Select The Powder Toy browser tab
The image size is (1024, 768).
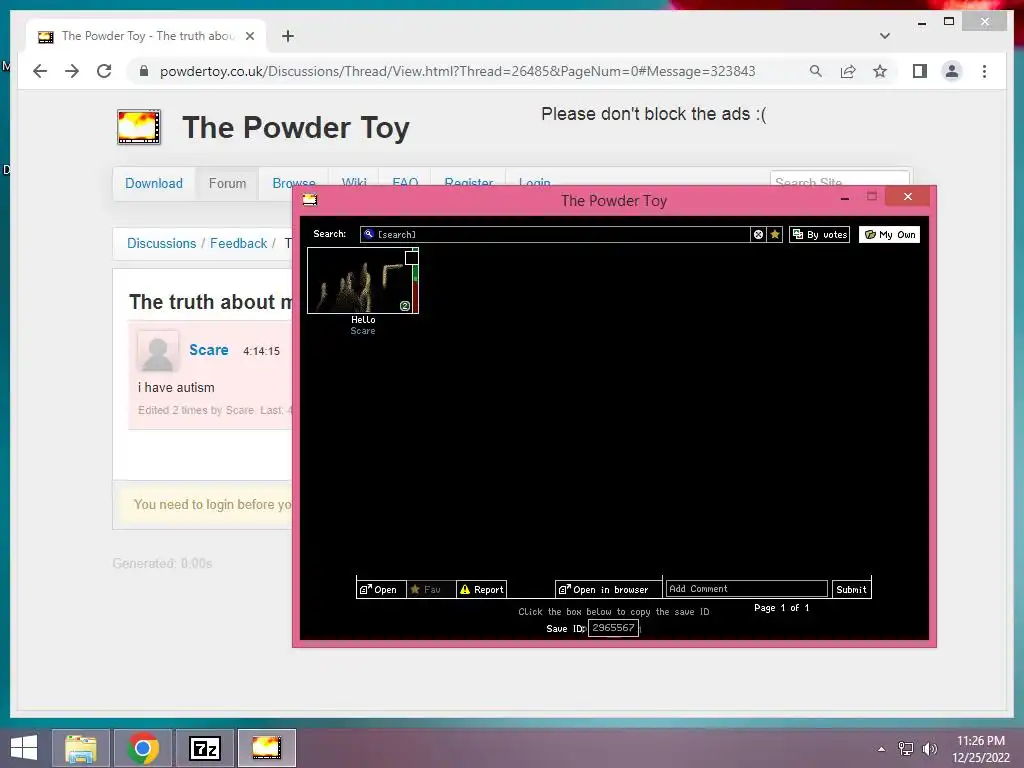click(146, 36)
